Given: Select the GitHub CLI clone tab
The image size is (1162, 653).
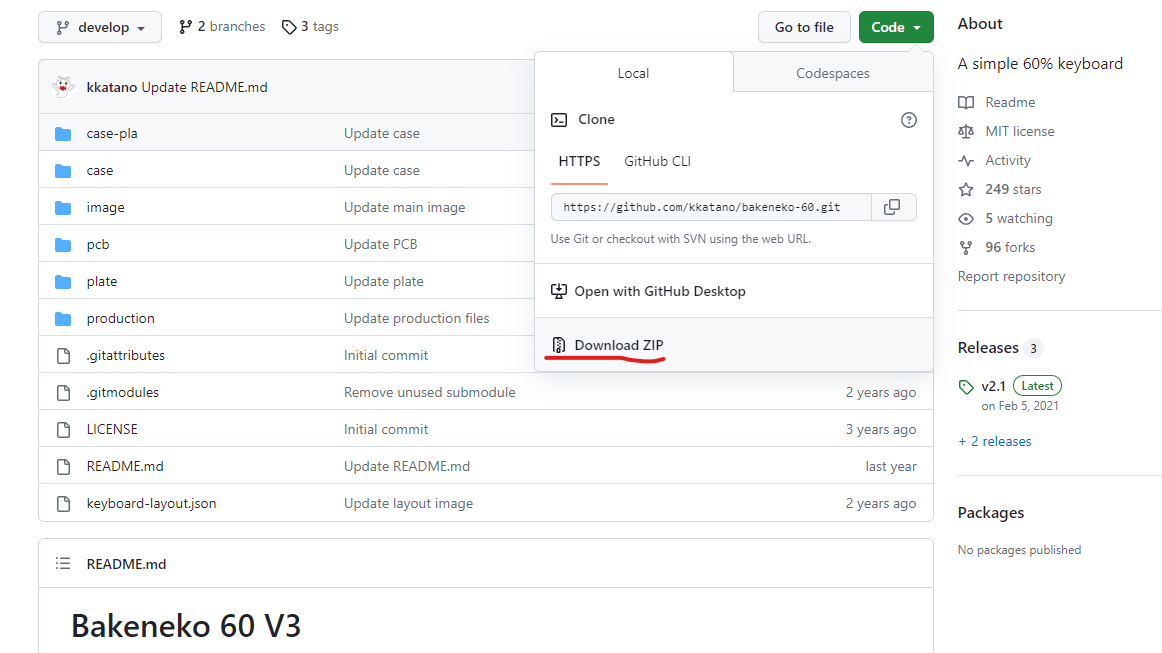Looking at the screenshot, I should [657, 162].
